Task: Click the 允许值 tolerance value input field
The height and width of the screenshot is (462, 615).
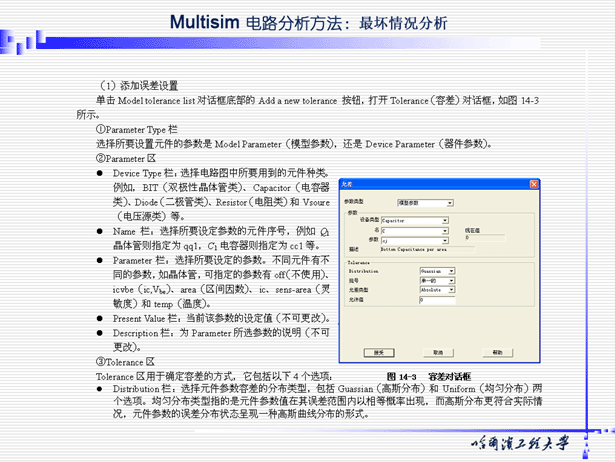Action: 437,300
